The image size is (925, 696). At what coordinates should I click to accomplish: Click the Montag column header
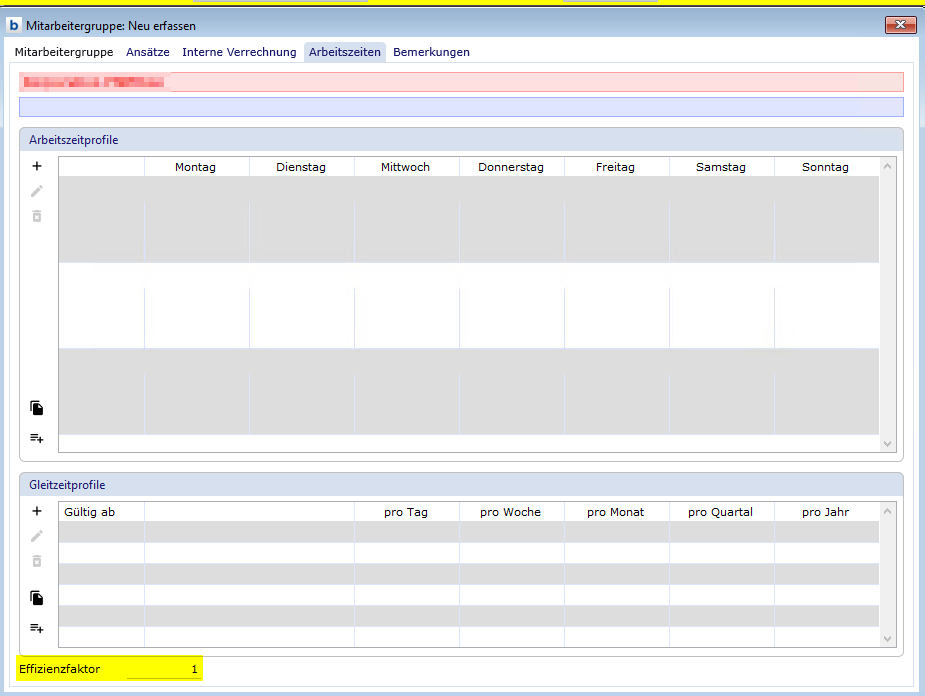coord(195,167)
